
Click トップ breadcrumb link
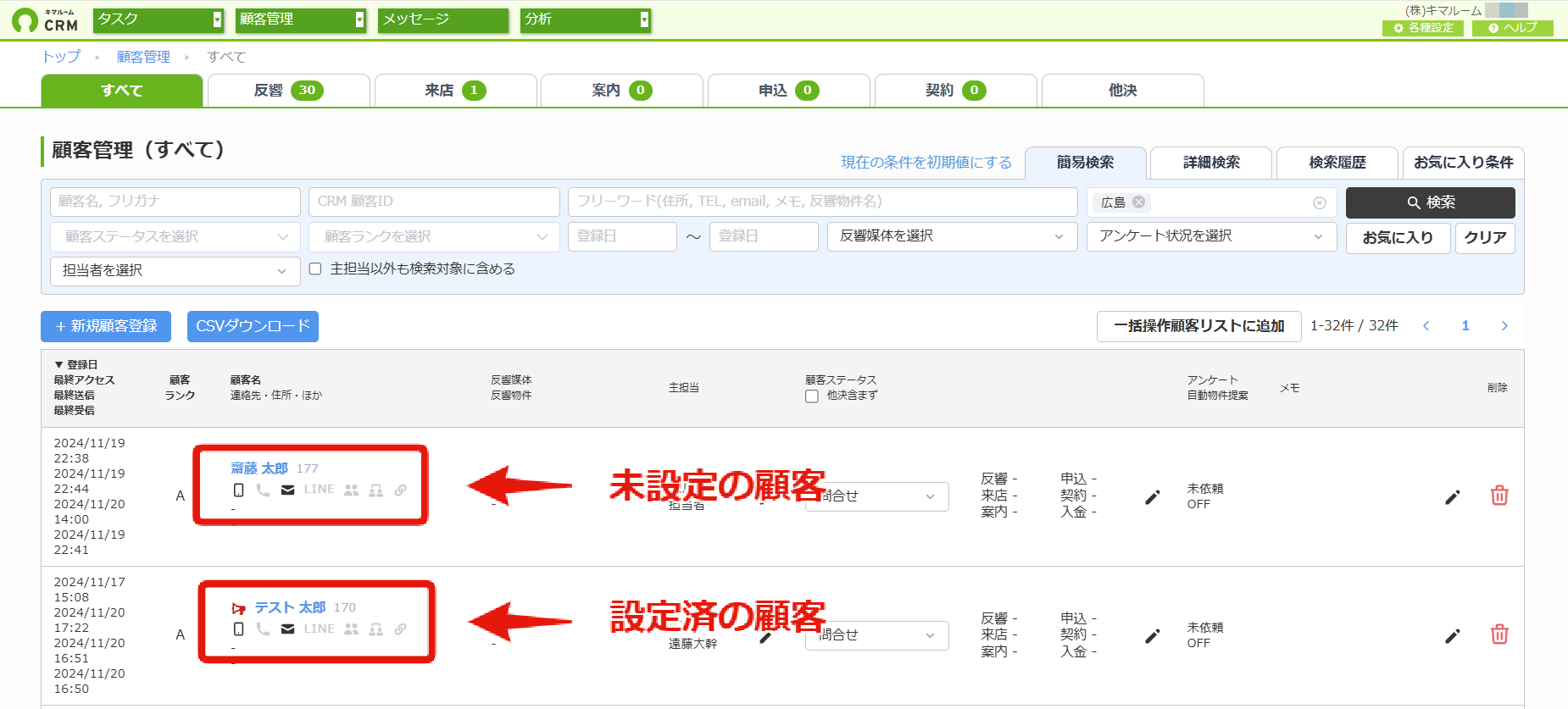(61, 57)
